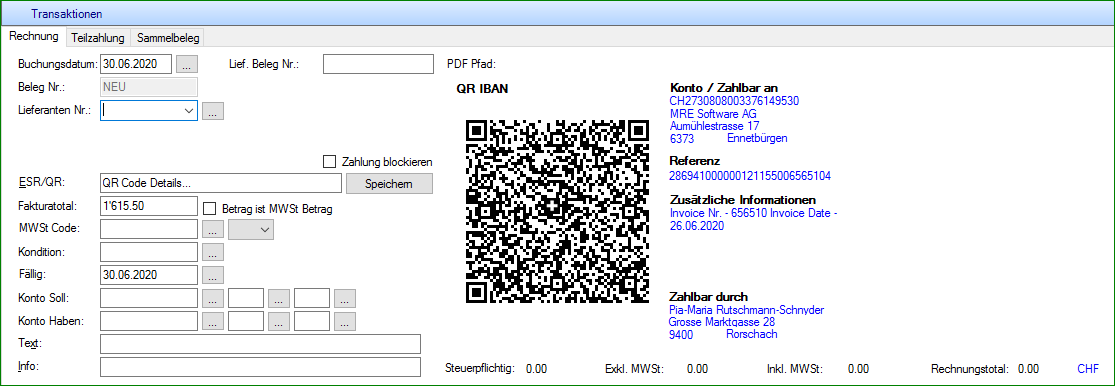
Task: Click the Steuerpflichtig 0.00 value
Action: tap(536, 369)
